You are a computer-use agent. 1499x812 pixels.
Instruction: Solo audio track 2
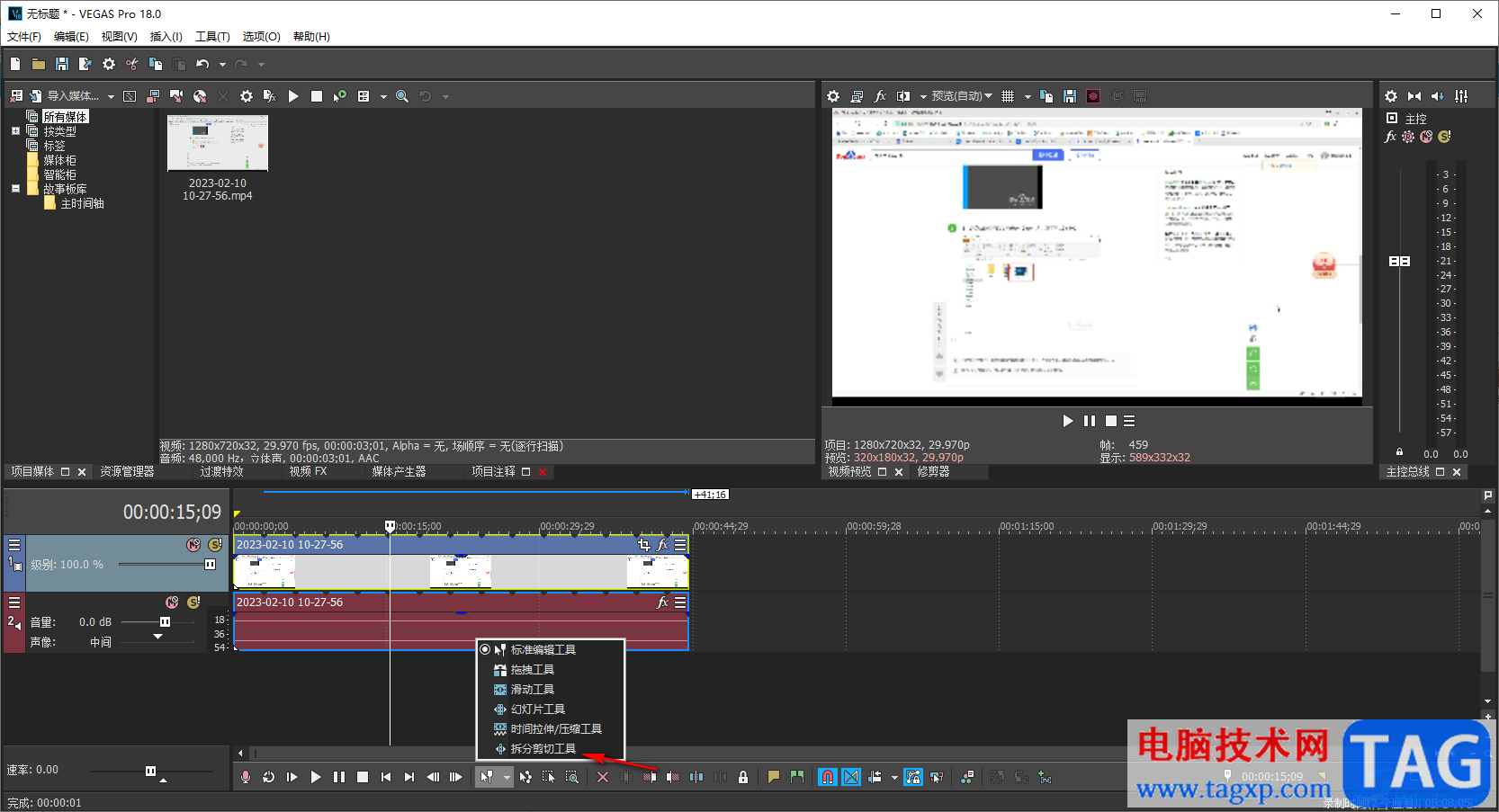coord(193,602)
